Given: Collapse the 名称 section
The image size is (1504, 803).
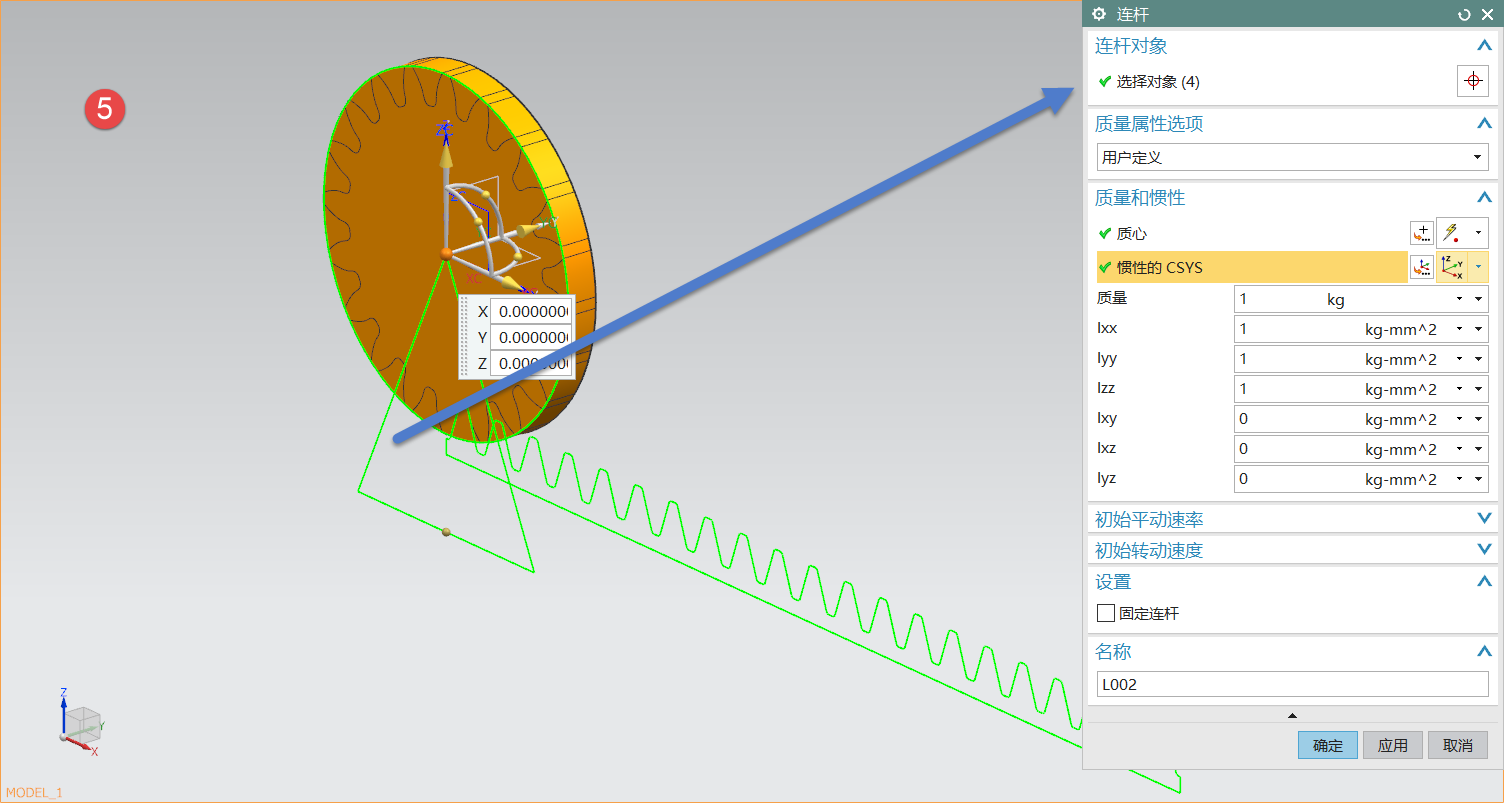Looking at the screenshot, I should point(1484,652).
